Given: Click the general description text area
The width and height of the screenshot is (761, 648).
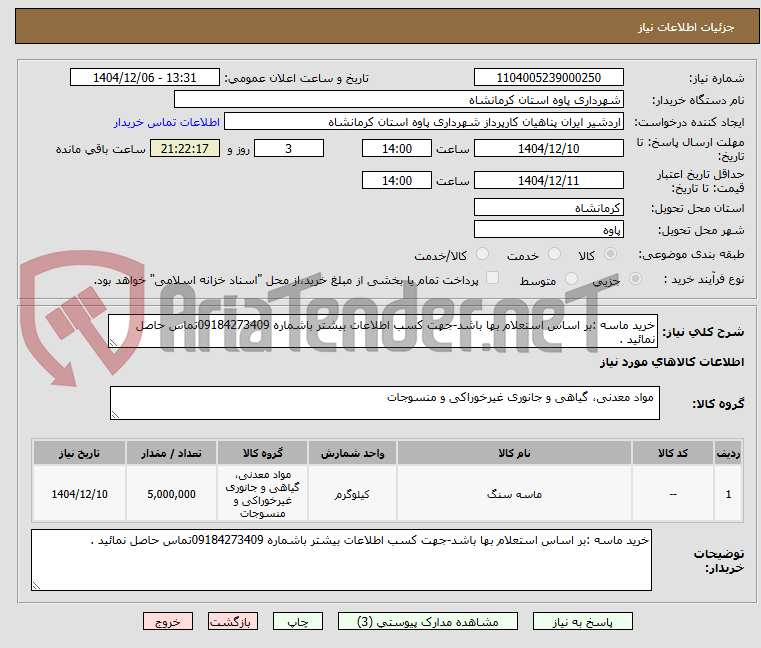Looking at the screenshot, I should click(x=382, y=331).
